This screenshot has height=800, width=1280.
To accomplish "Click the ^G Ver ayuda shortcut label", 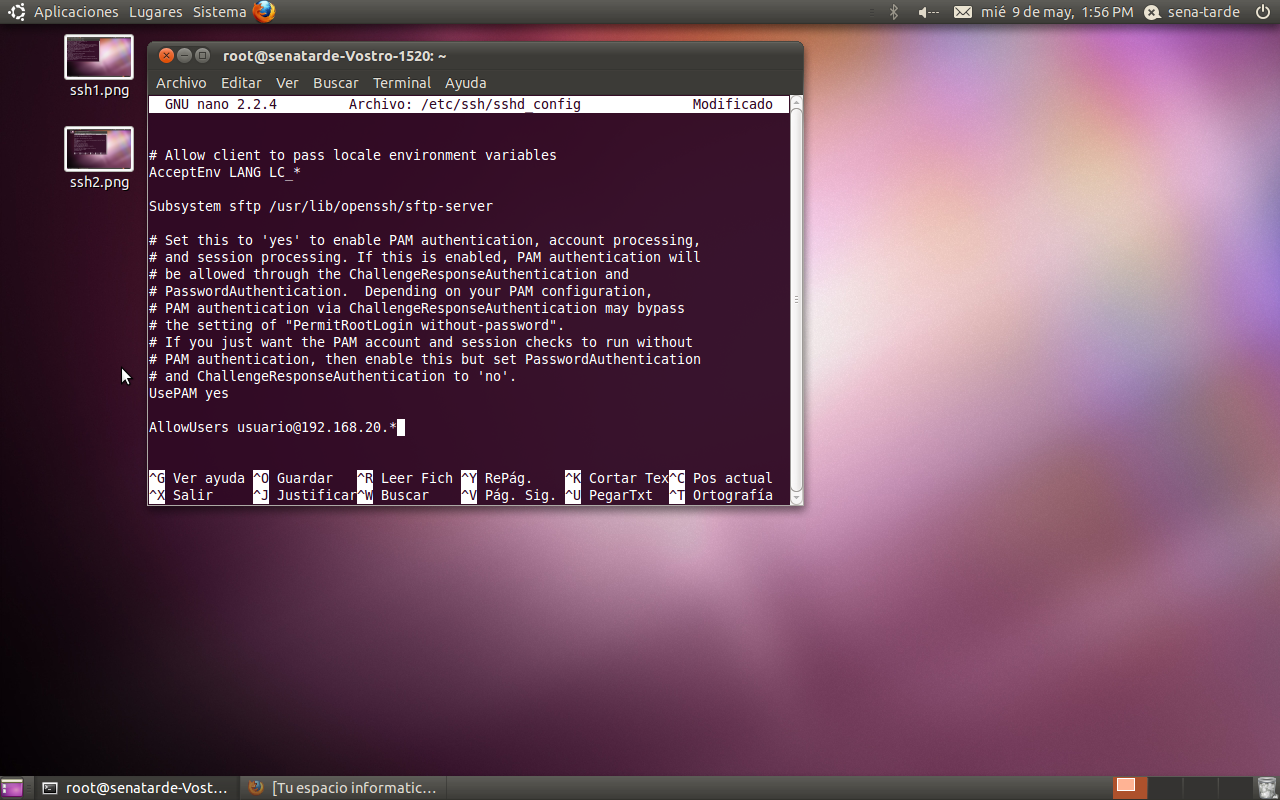I will coord(197,479).
